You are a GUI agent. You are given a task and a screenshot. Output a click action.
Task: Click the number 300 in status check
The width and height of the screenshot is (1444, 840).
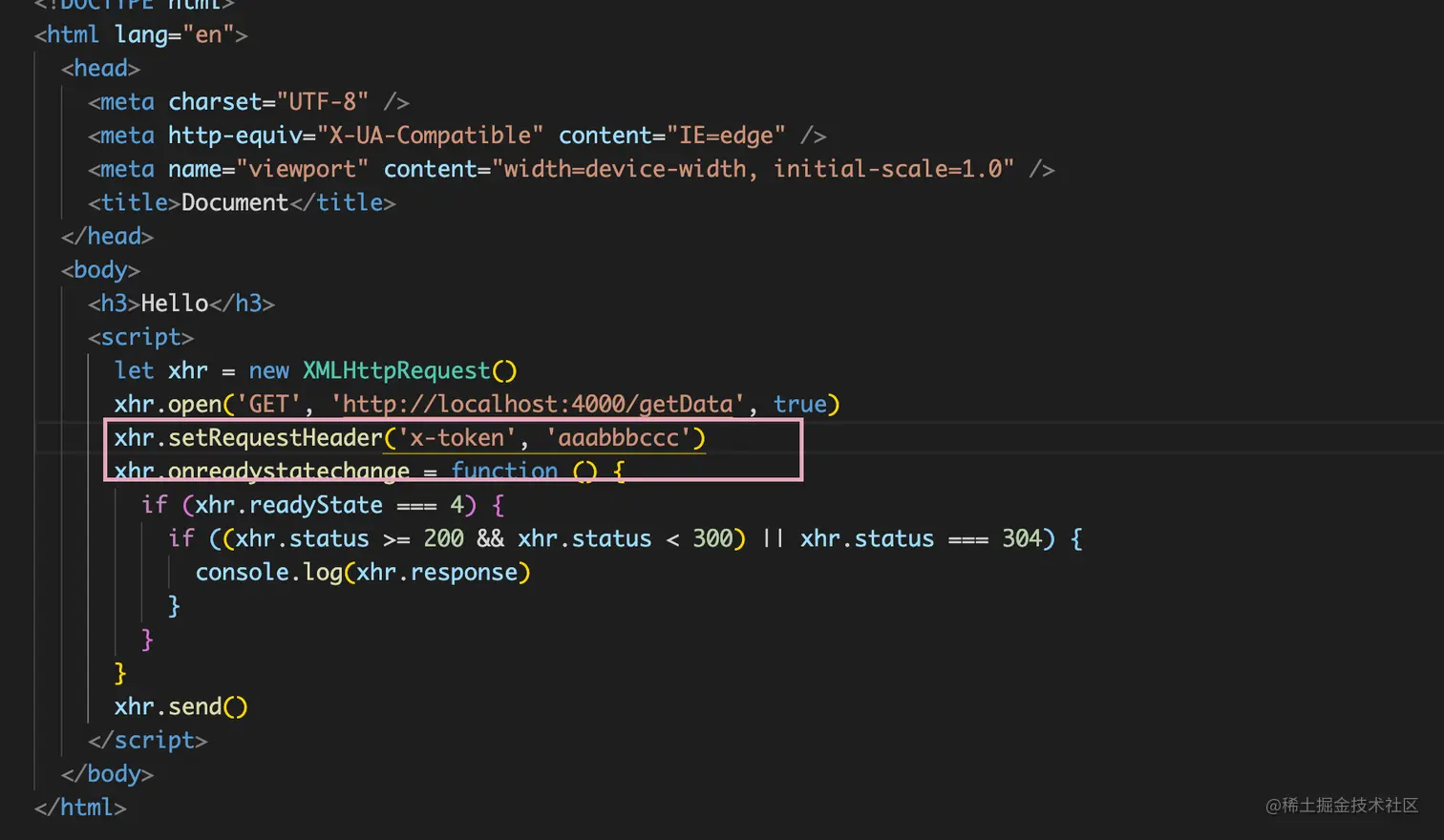pyautogui.click(x=712, y=539)
